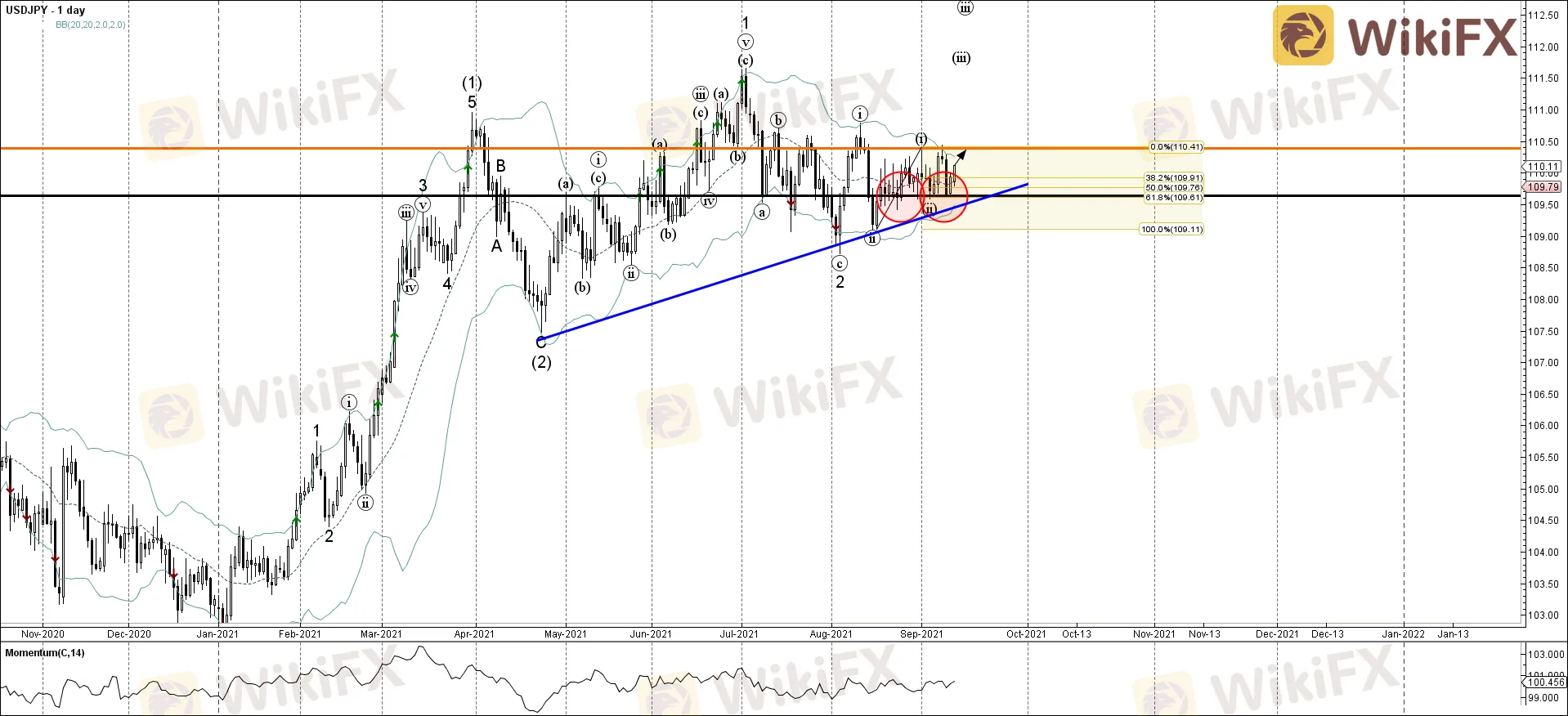Click the 105.00 price axis label
Image resolution: width=1568 pixels, height=716 pixels.
click(x=1543, y=490)
